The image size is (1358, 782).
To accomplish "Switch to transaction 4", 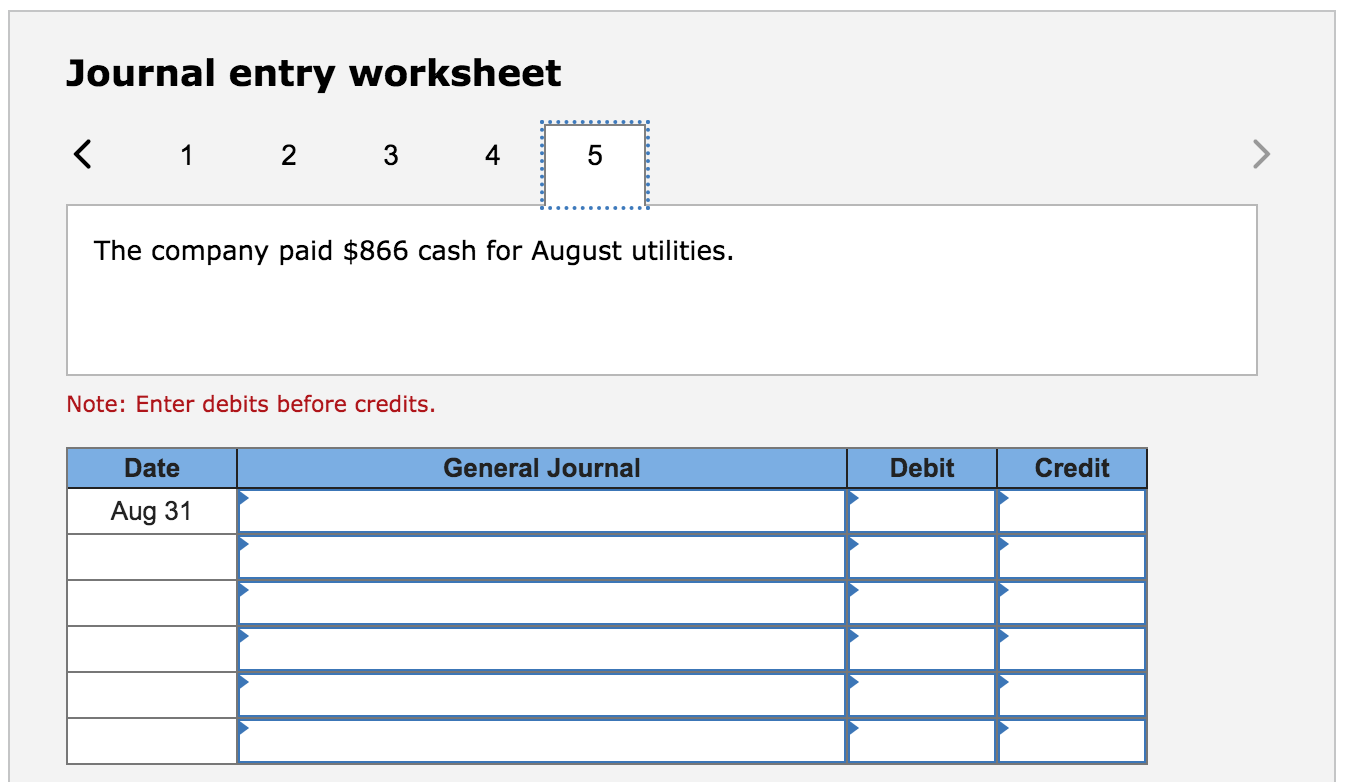I will pos(492,155).
